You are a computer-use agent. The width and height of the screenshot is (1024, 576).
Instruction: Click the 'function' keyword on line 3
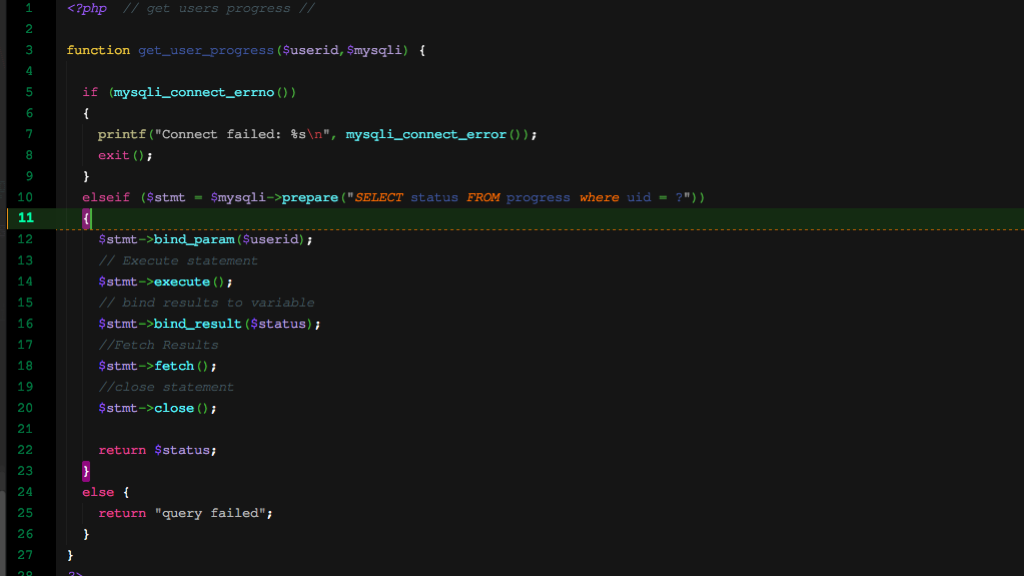tap(98, 50)
